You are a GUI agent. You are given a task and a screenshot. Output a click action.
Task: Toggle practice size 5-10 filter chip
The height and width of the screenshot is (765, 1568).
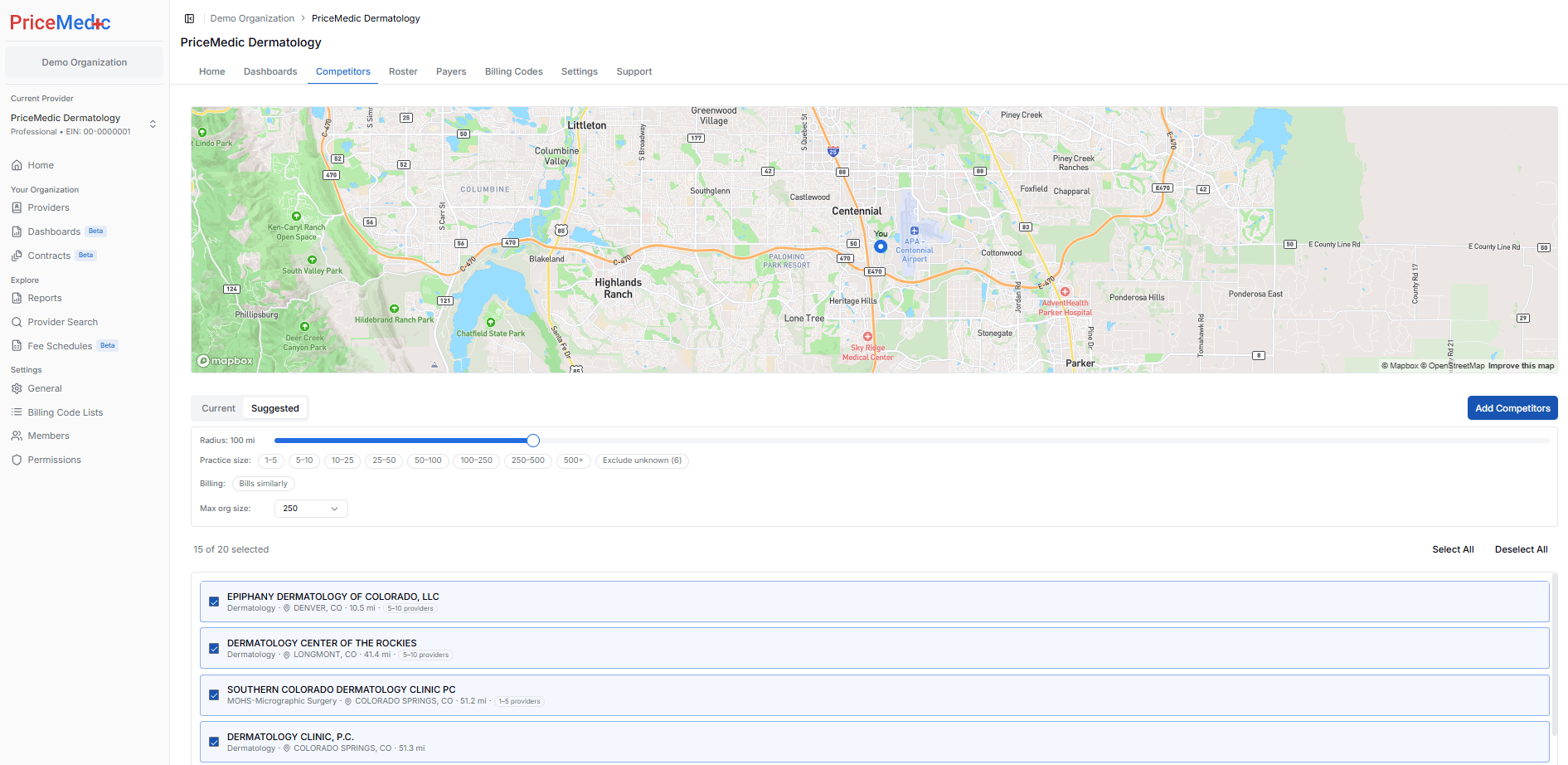tap(304, 460)
